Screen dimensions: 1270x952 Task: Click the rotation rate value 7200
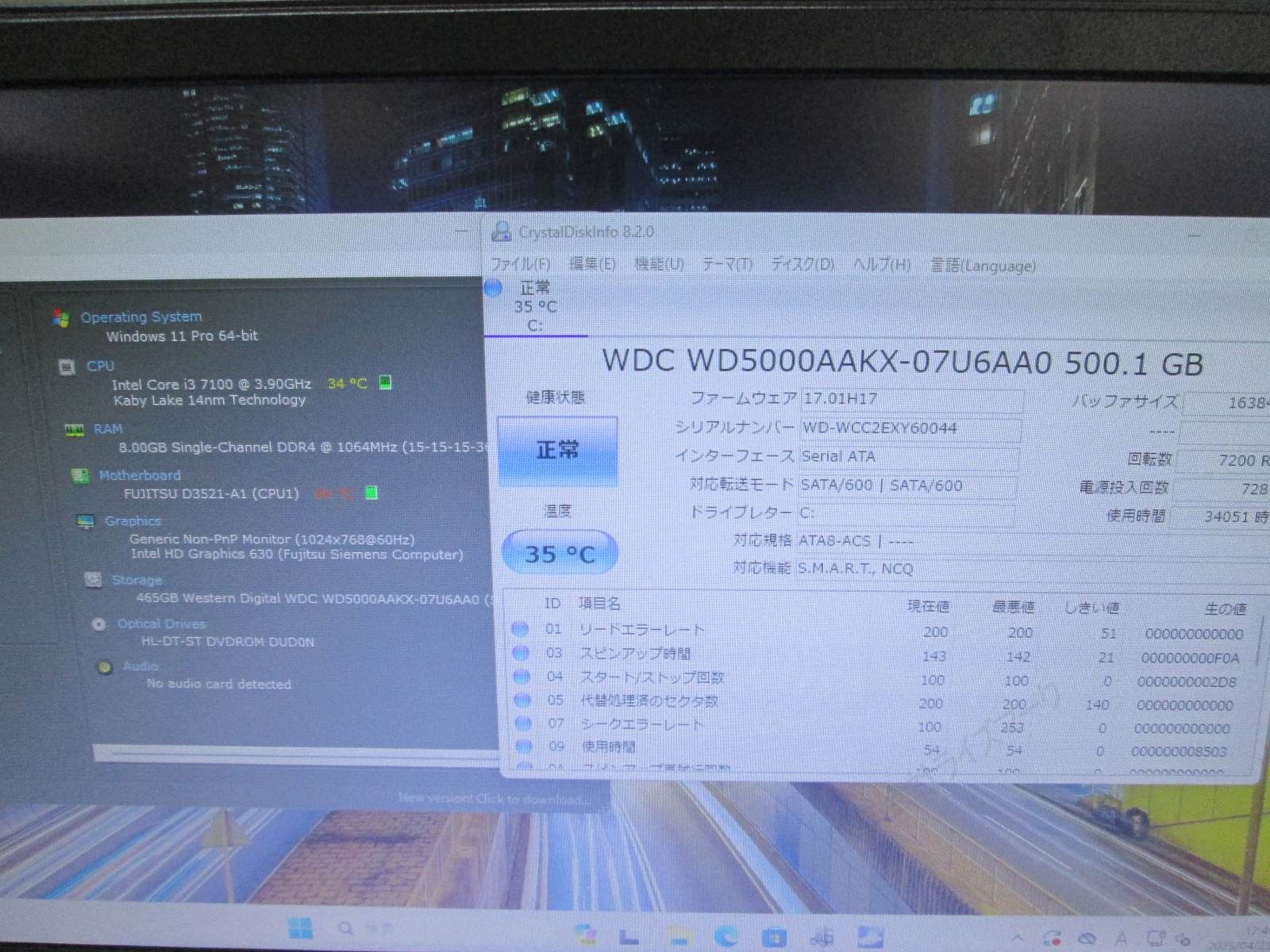point(1237,460)
